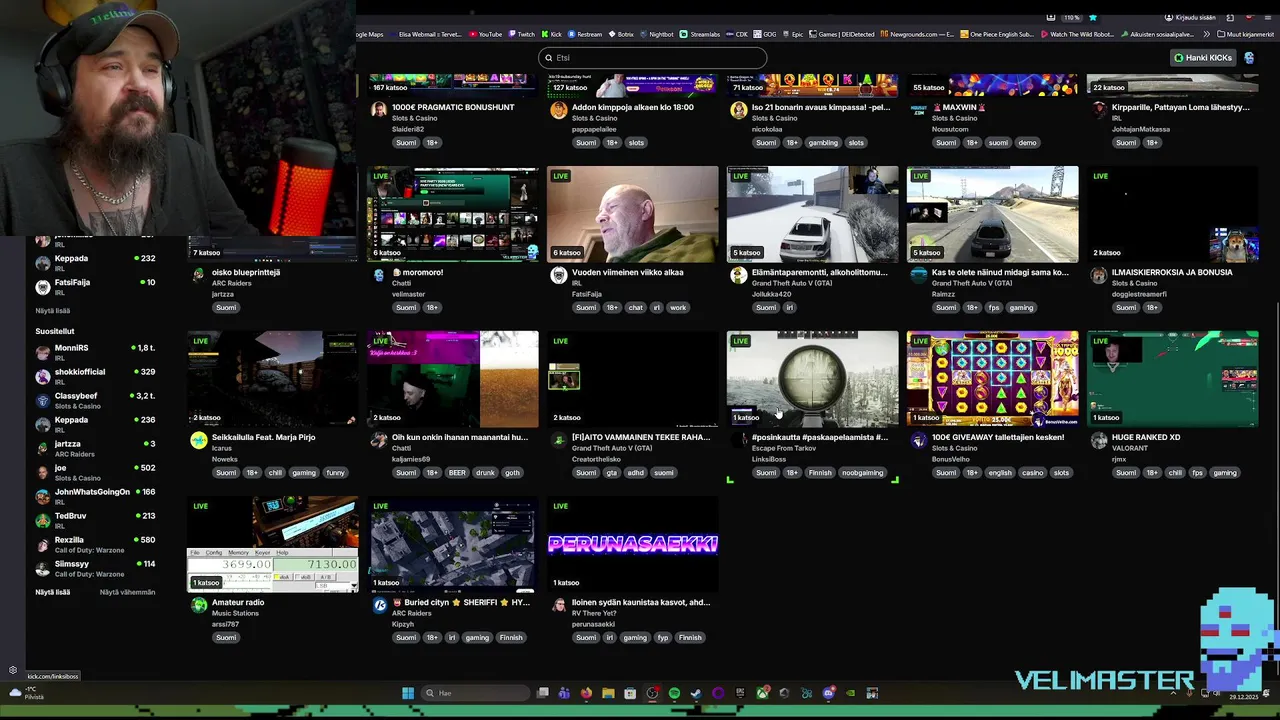Open Classybeef in the recommended list
Viewport: 1280px width, 720px height.
coord(95,400)
